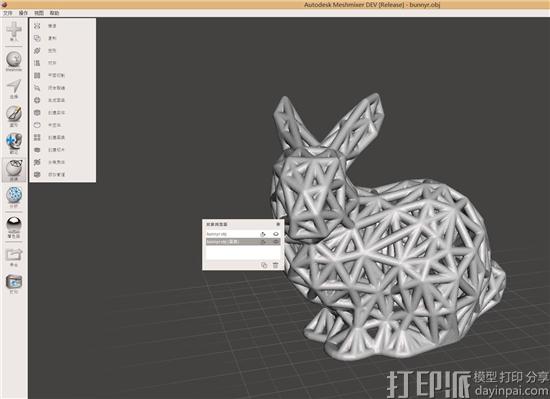550x399 pixels.
Task: Open the 操作 (Actions) menu
Action: pos(23,13)
